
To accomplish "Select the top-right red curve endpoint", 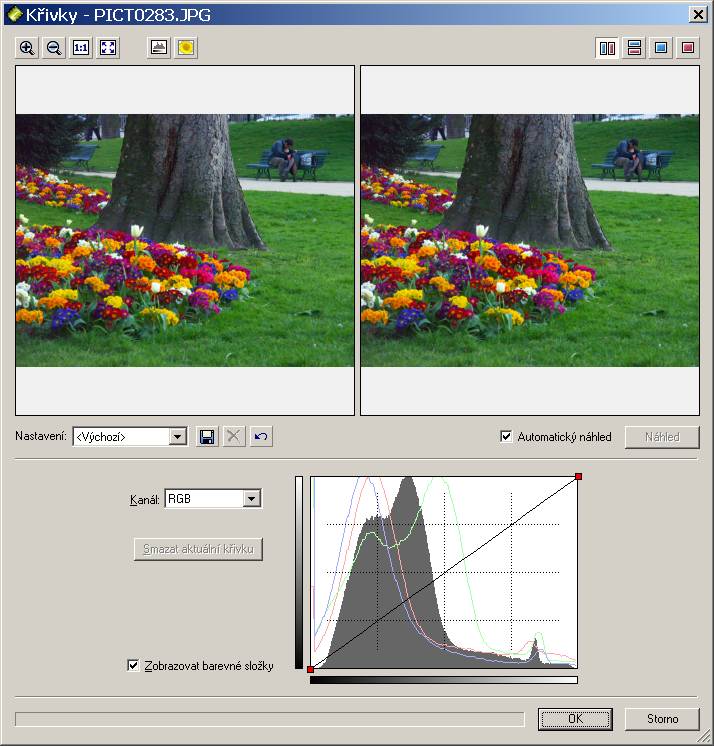I will (578, 476).
